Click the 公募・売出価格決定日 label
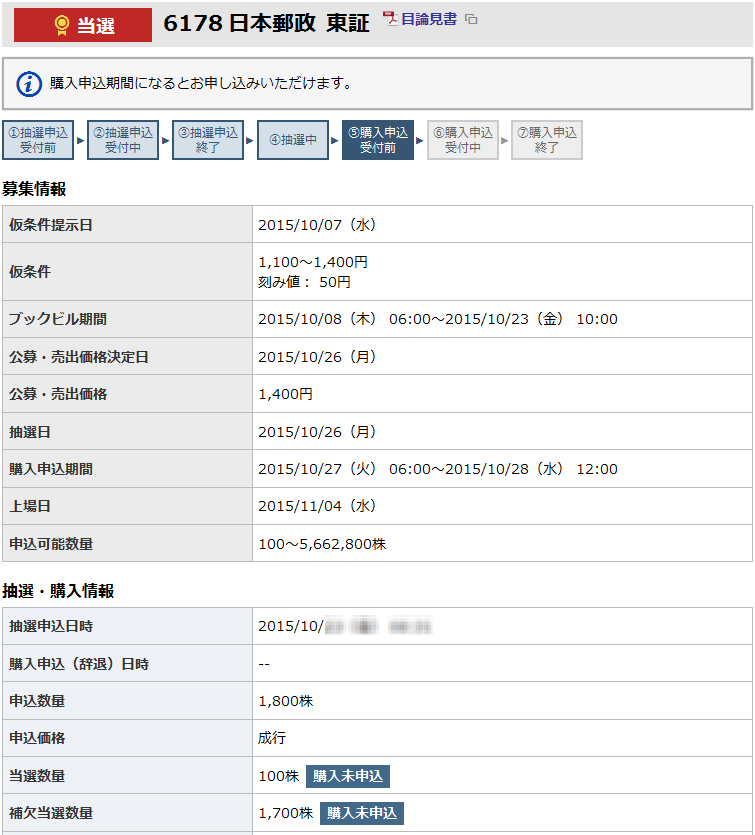755x835 pixels. coord(79,357)
